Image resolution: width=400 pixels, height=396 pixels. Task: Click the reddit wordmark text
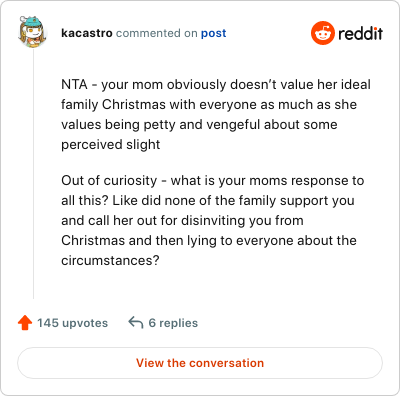tap(360, 33)
